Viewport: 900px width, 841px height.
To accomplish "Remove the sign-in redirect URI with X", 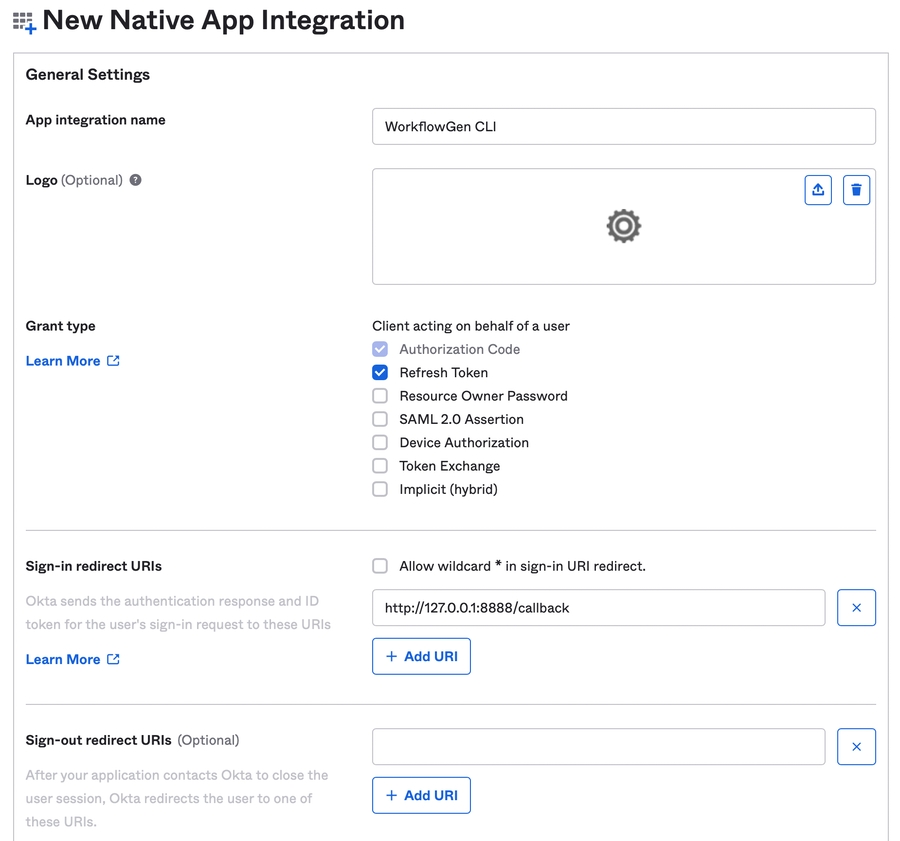I will pos(856,608).
